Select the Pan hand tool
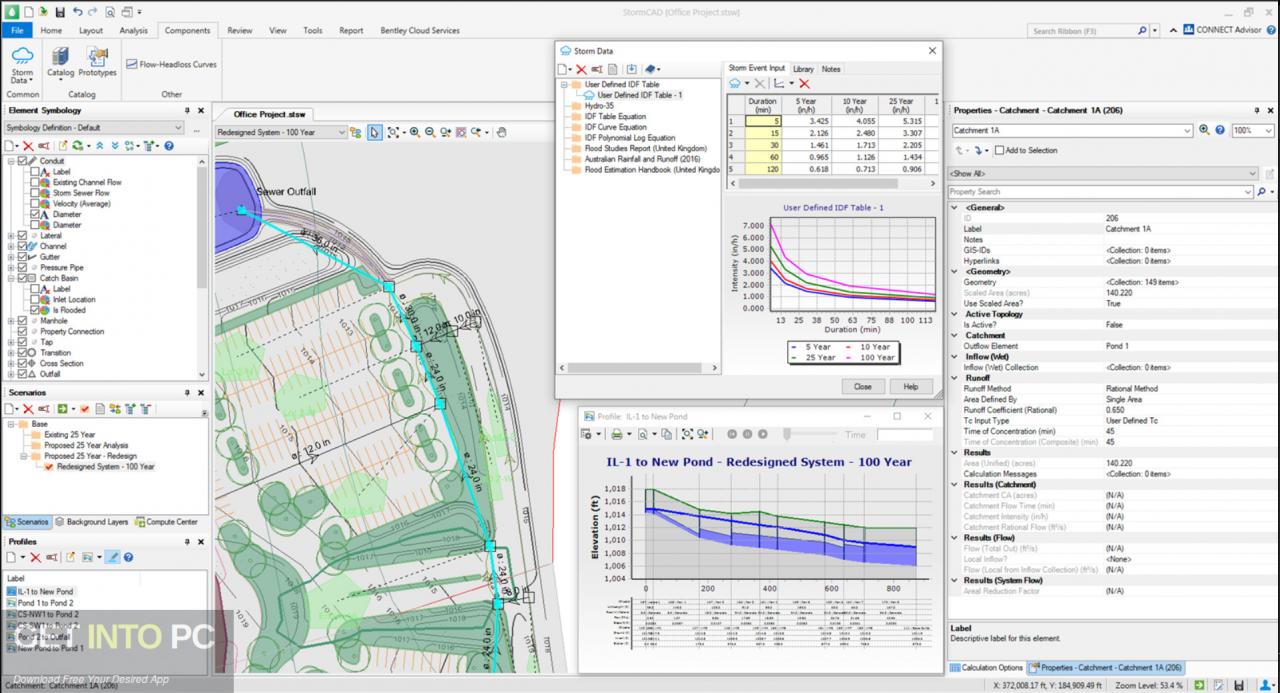The height and width of the screenshot is (693, 1280). point(502,132)
